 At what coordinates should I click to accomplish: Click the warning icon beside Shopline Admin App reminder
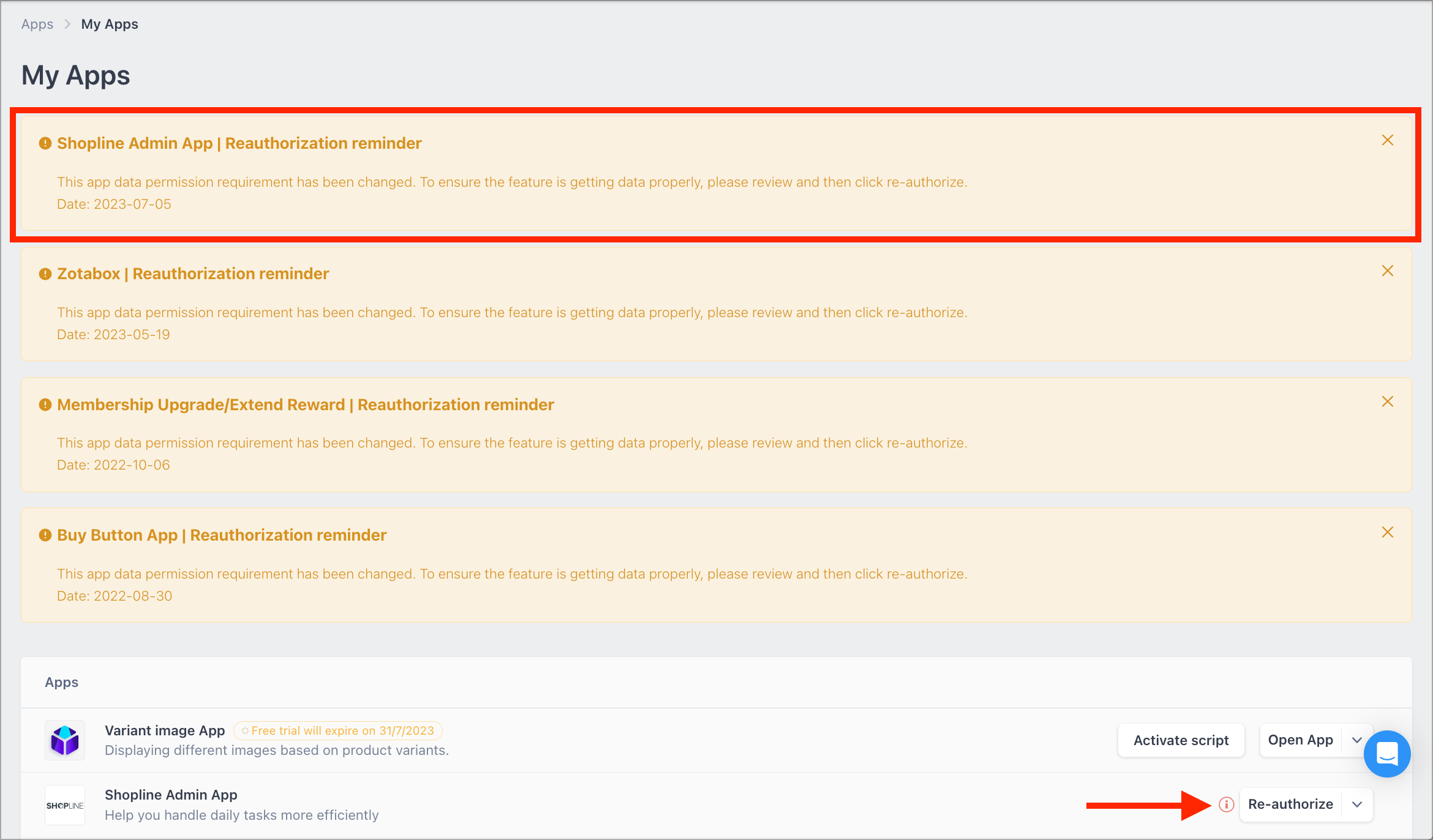click(45, 143)
